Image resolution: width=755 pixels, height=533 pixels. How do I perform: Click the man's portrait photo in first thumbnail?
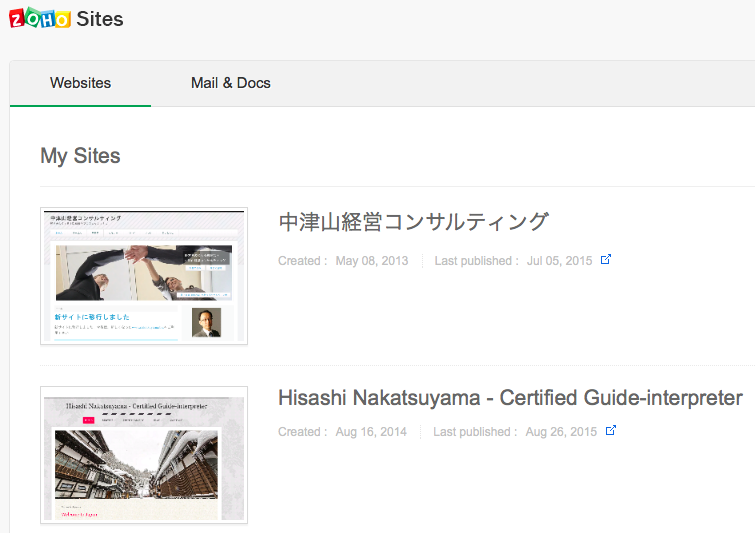pos(205,322)
